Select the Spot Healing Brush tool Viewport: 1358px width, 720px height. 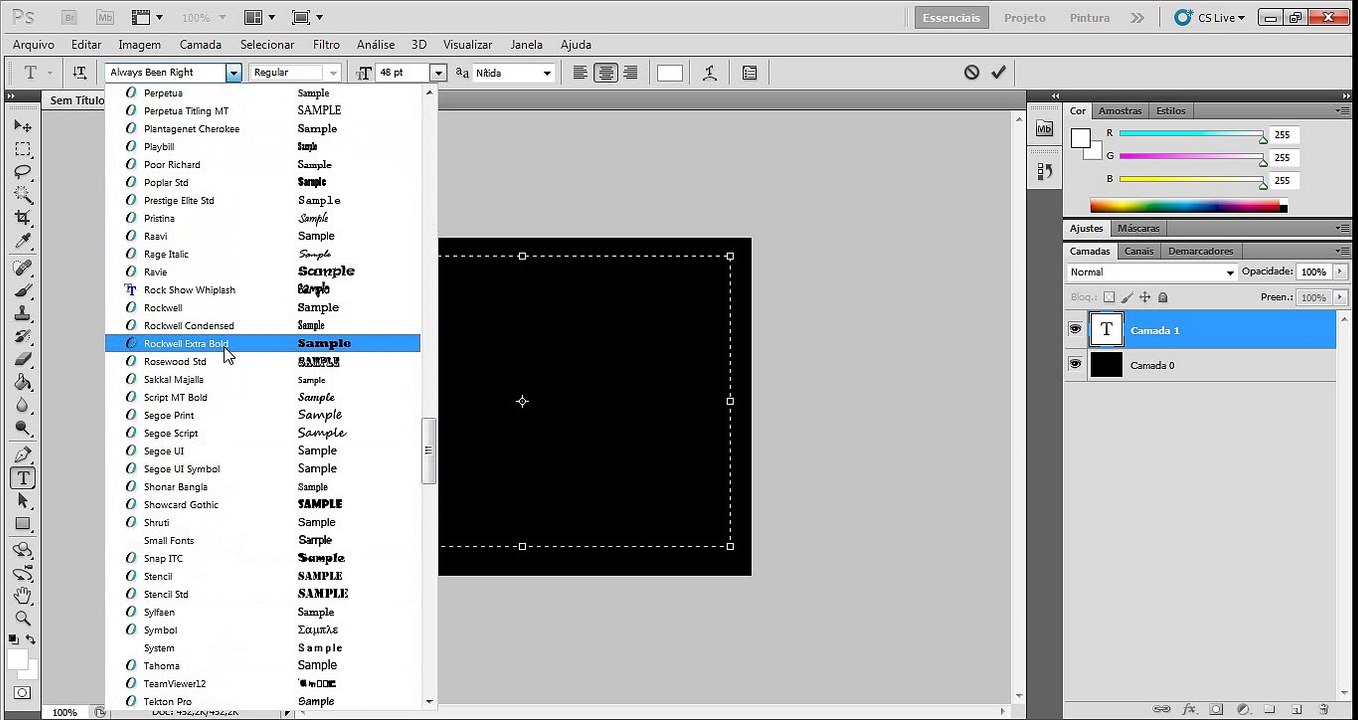(x=22, y=268)
